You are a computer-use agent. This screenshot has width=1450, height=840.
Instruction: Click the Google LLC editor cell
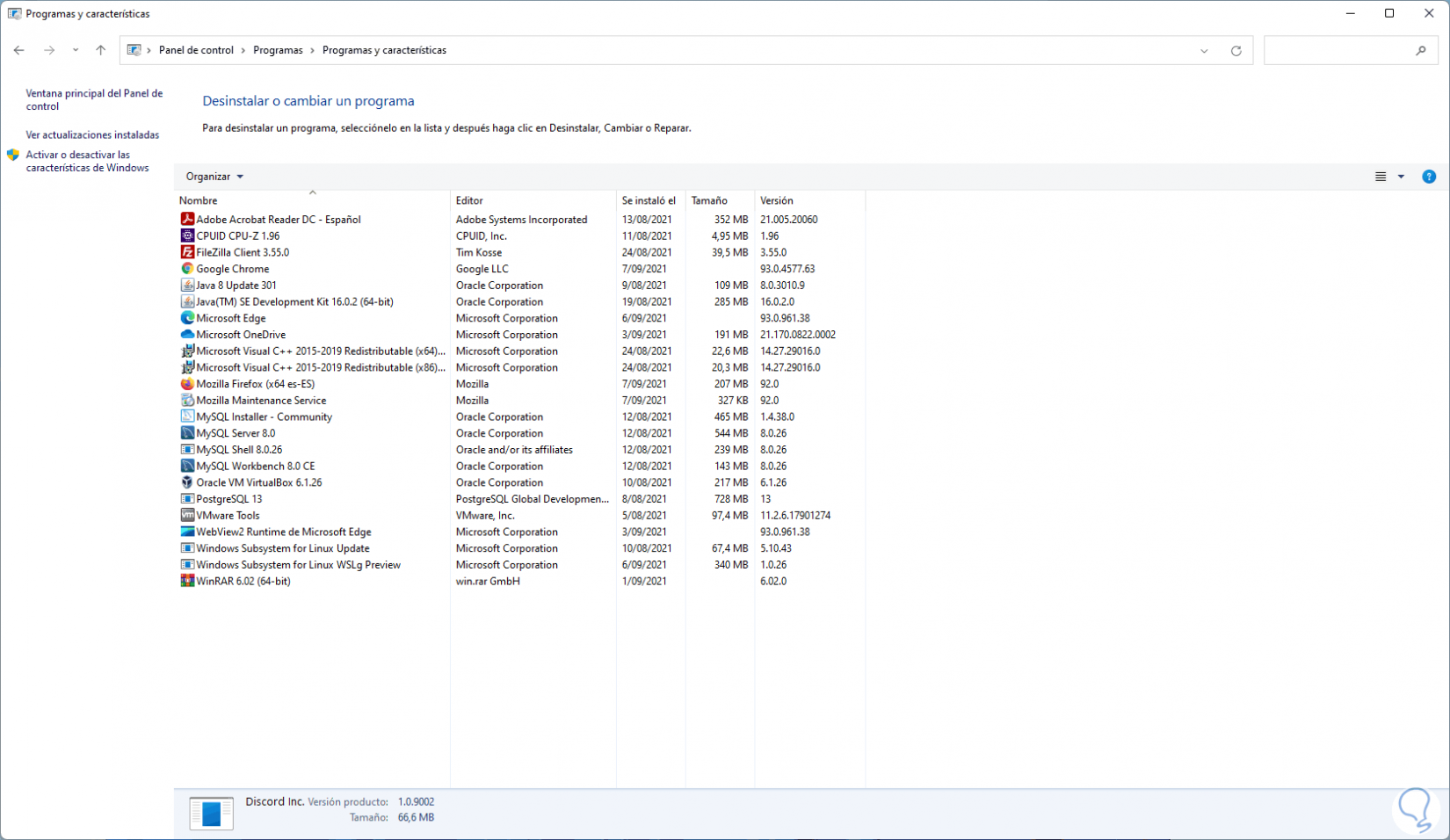coord(482,269)
